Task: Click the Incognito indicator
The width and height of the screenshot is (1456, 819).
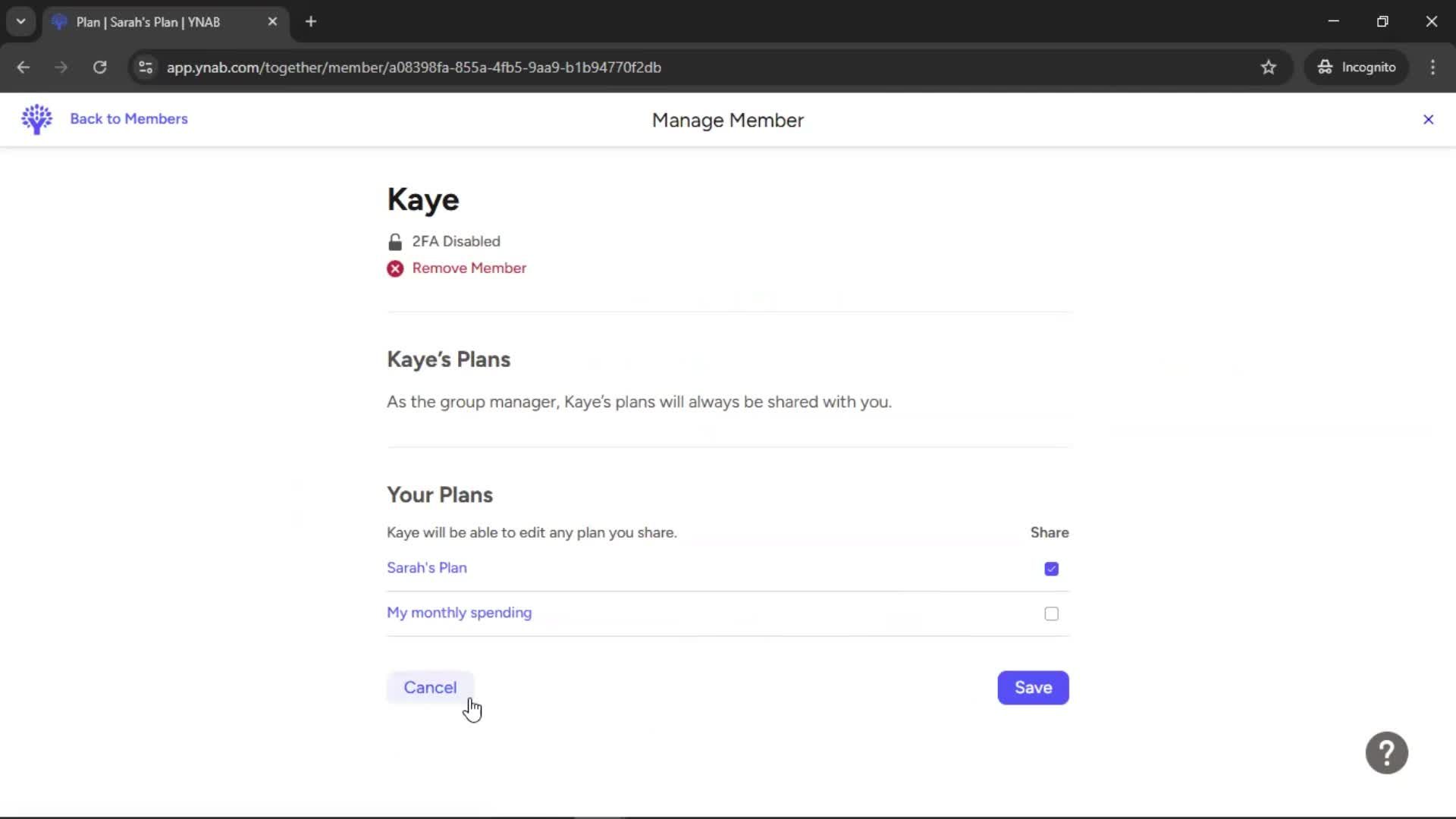Action: tap(1357, 67)
